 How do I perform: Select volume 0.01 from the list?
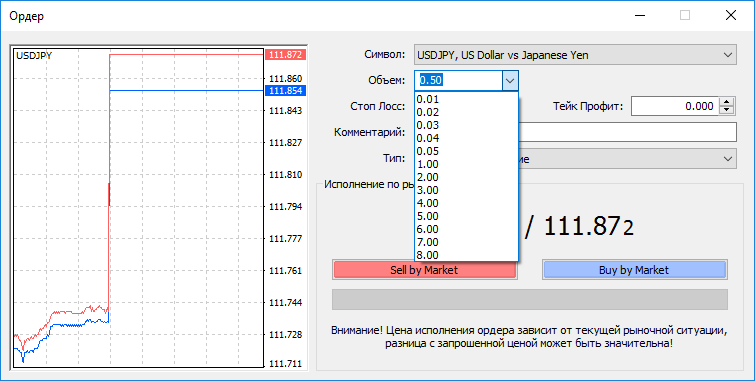(466, 100)
